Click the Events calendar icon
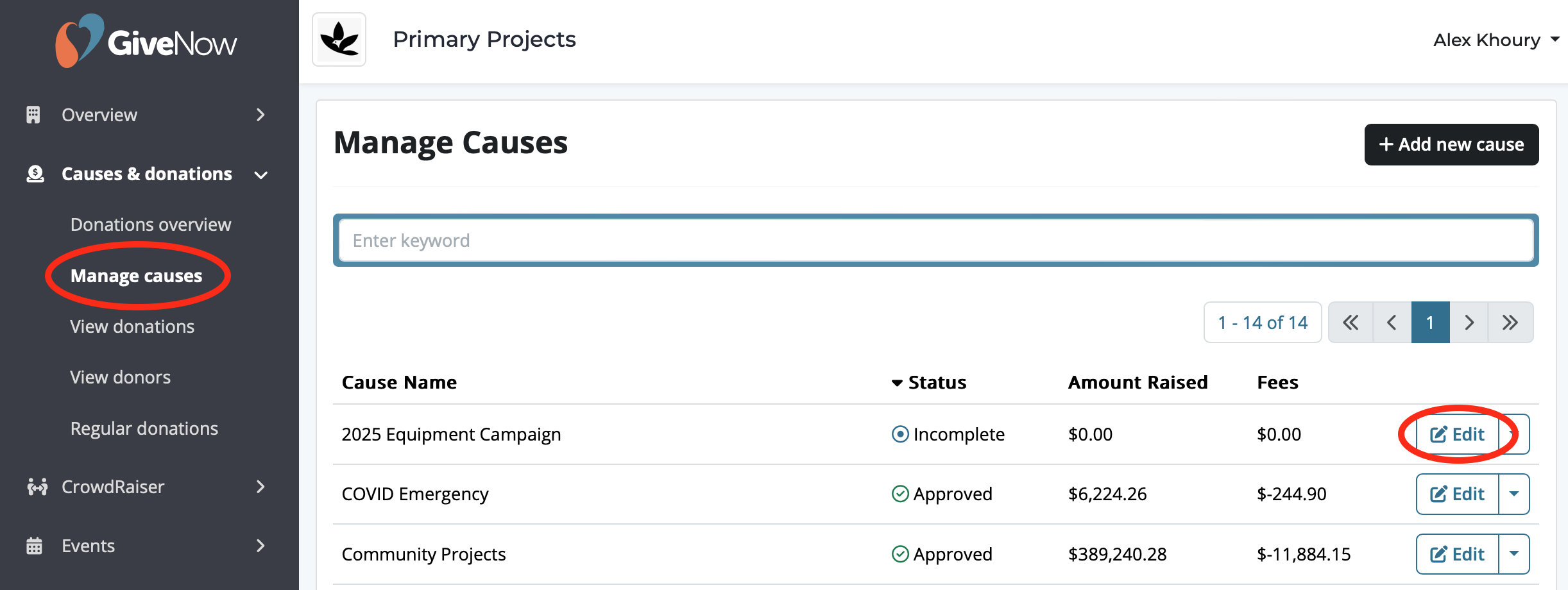The height and width of the screenshot is (590, 1568). pos(34,545)
